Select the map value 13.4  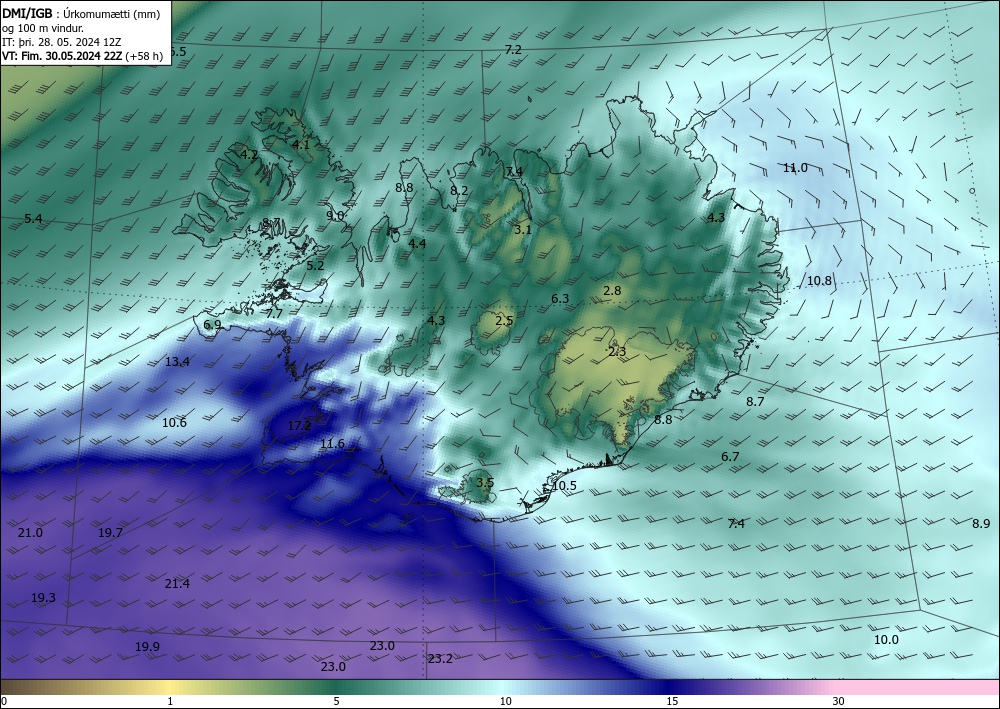coord(177,362)
